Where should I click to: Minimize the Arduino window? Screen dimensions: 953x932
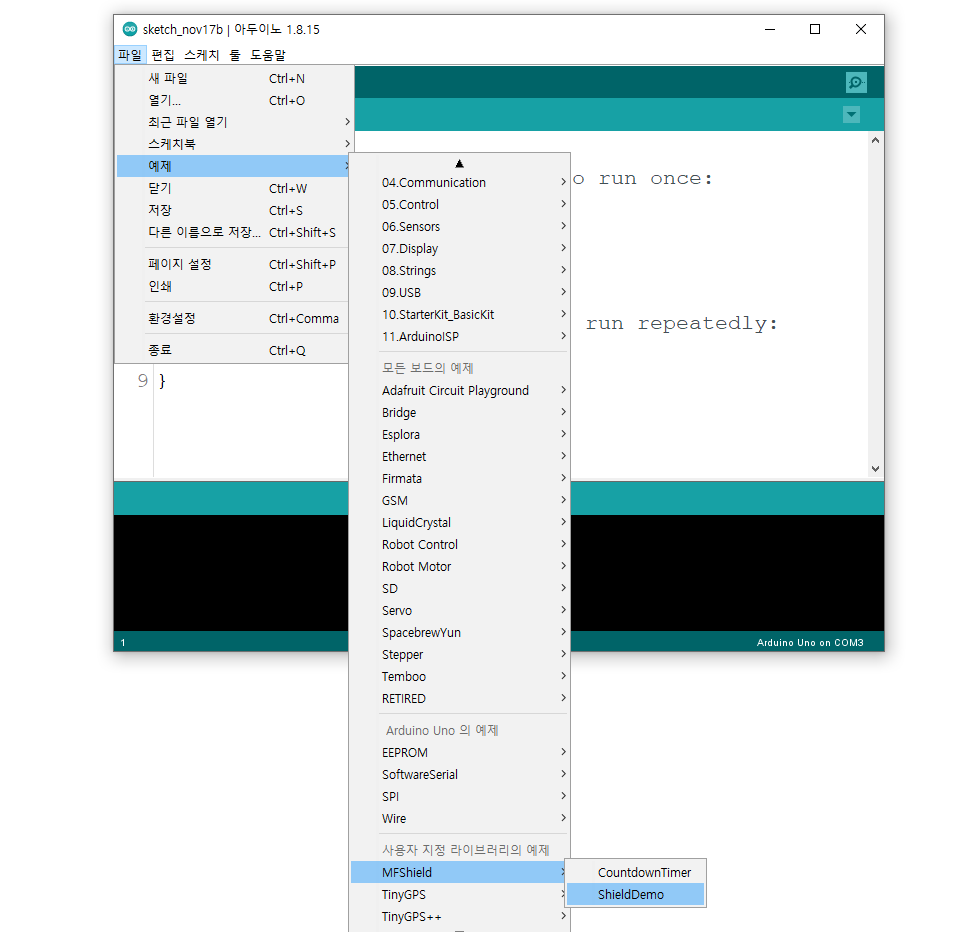point(769,29)
